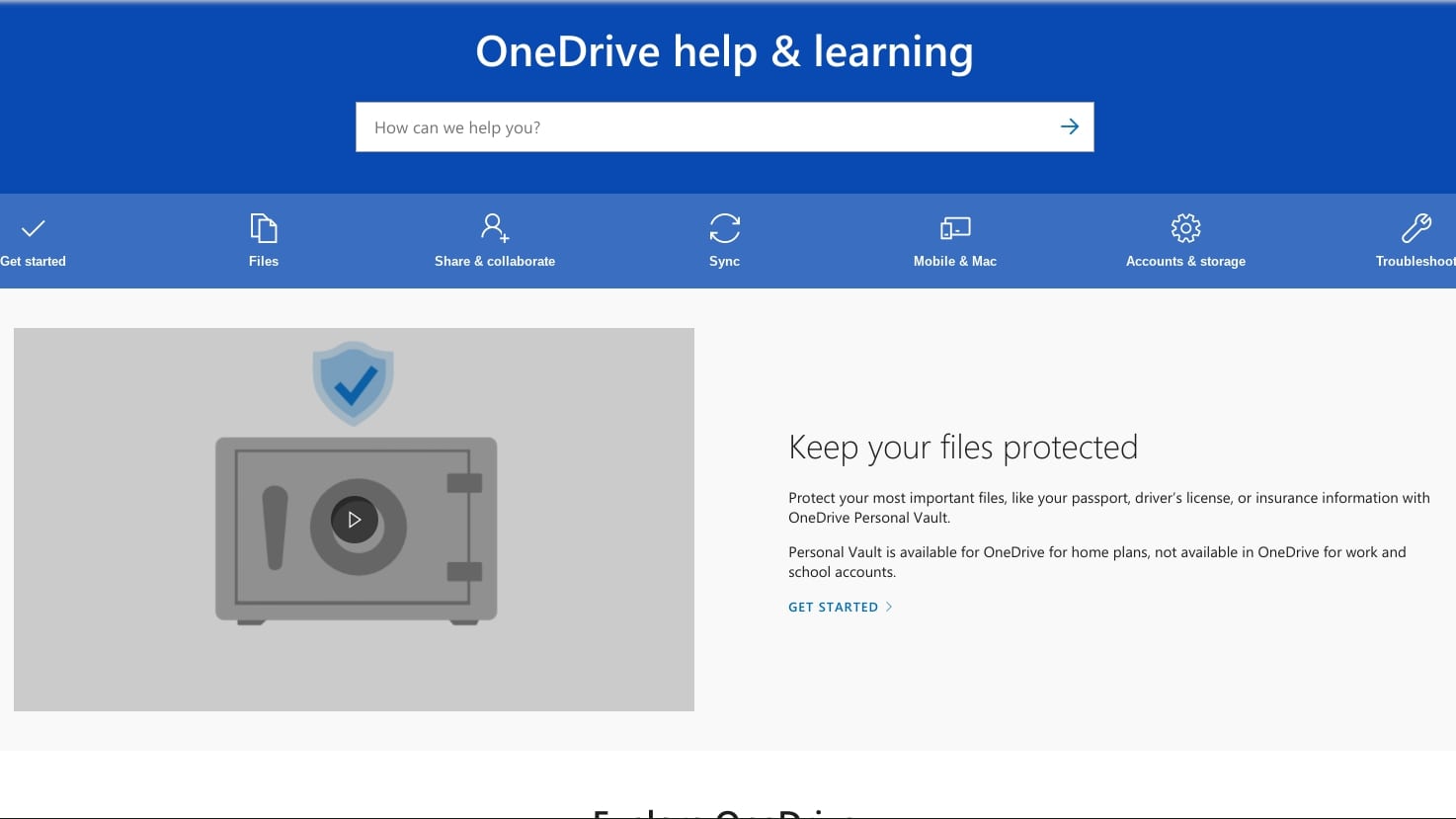1456x819 pixels.
Task: Click the Troubleshoot wrench icon
Action: 1416,228
